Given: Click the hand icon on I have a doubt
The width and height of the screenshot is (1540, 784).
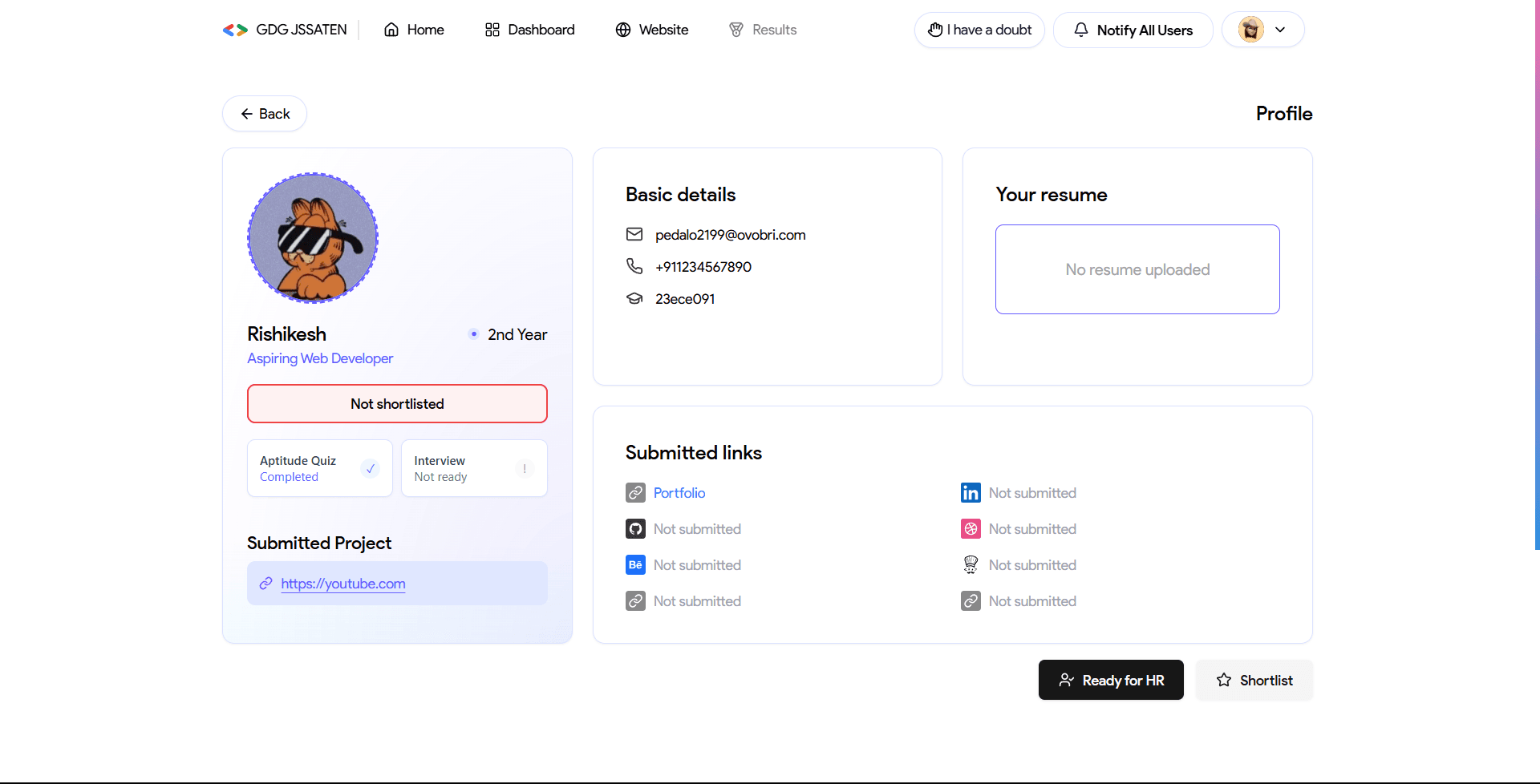Looking at the screenshot, I should click(x=936, y=30).
